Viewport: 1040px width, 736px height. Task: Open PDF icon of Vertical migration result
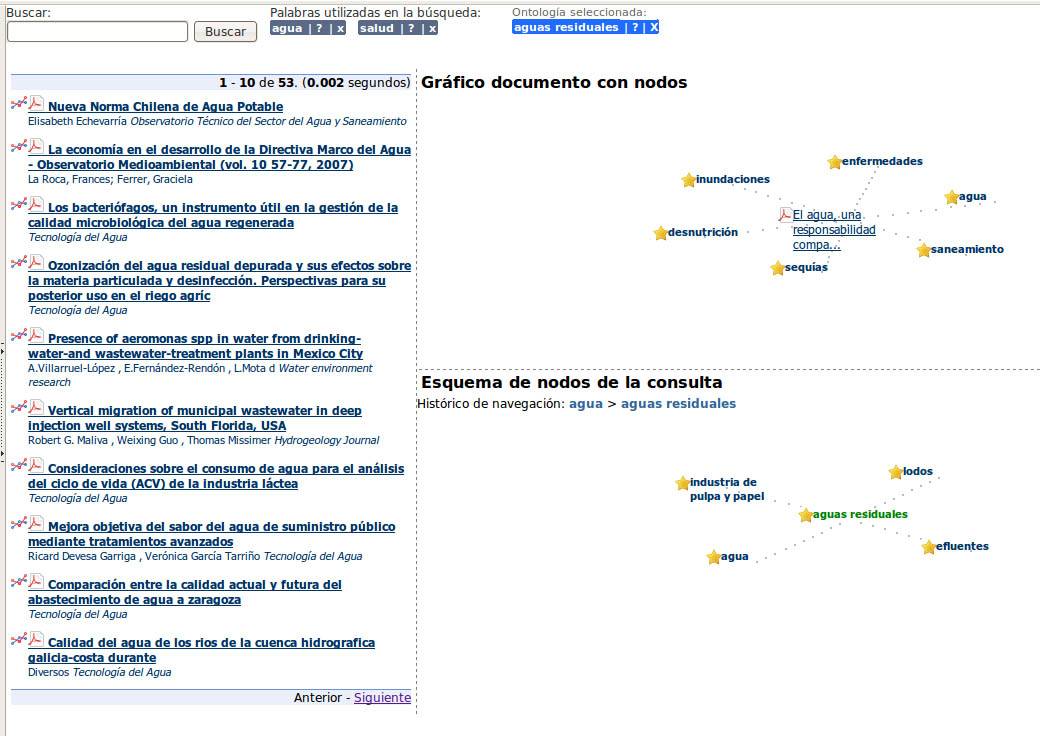tap(36, 408)
